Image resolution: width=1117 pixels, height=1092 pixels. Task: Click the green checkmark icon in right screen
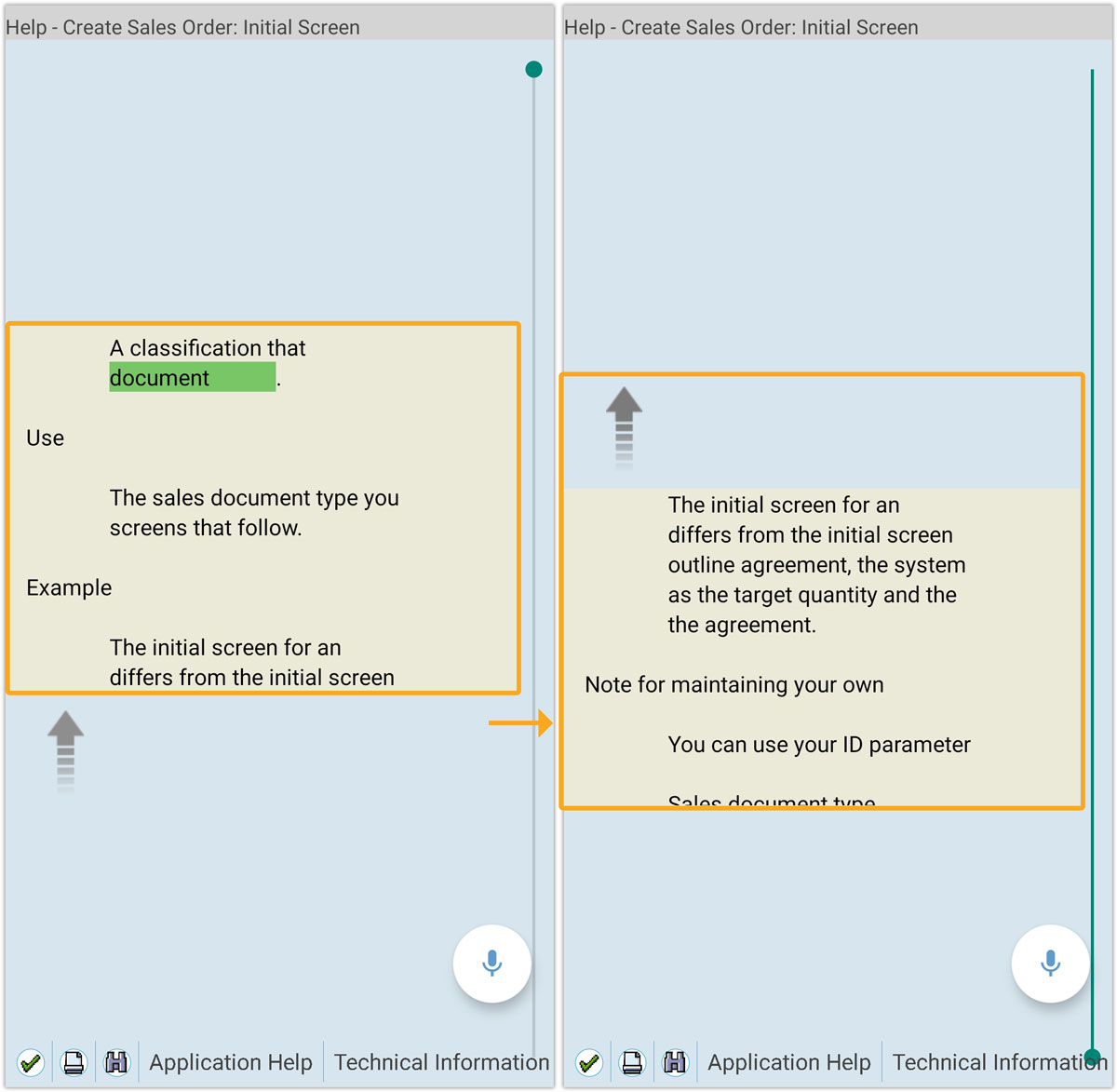pos(589,1062)
